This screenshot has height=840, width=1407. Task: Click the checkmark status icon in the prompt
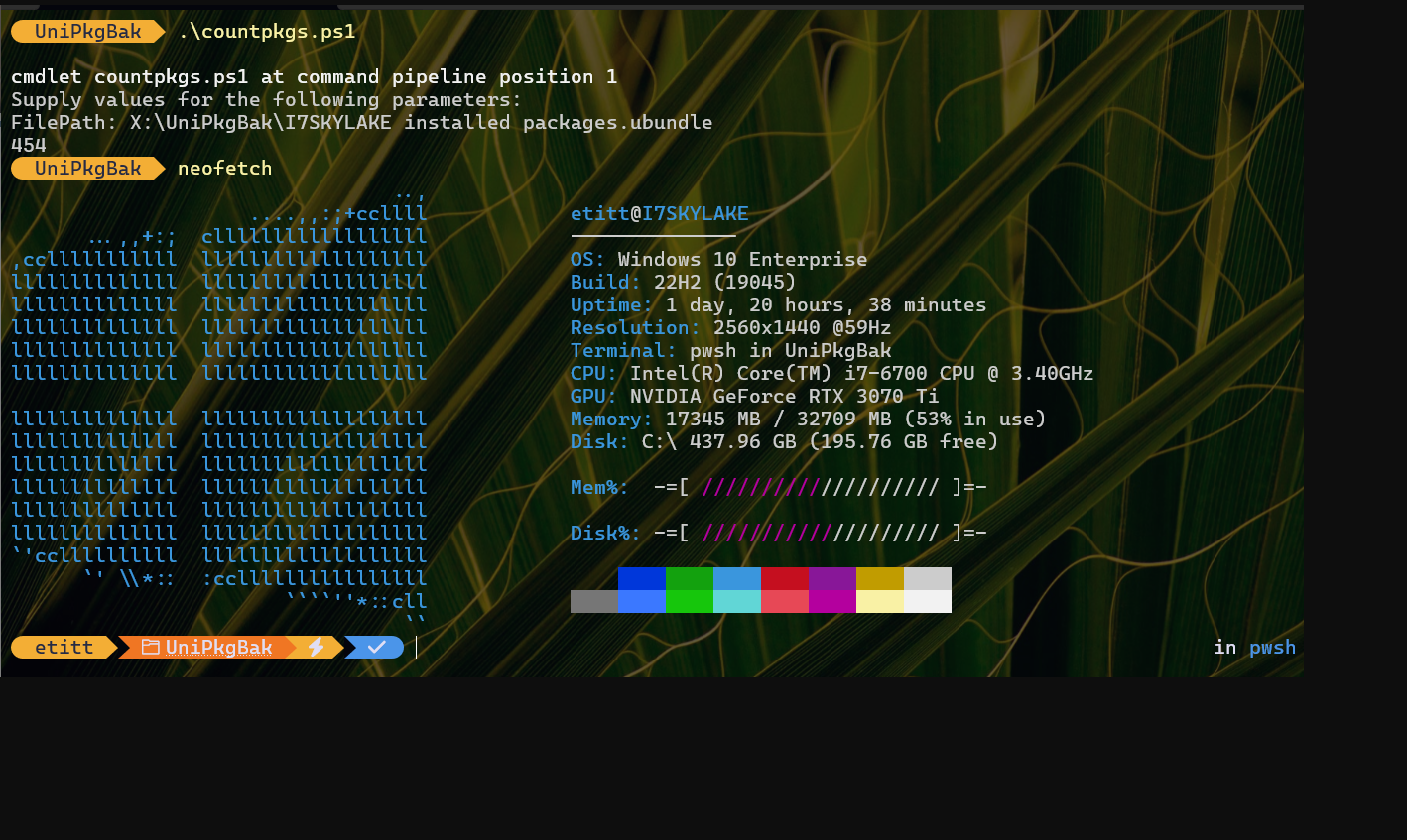(x=376, y=648)
